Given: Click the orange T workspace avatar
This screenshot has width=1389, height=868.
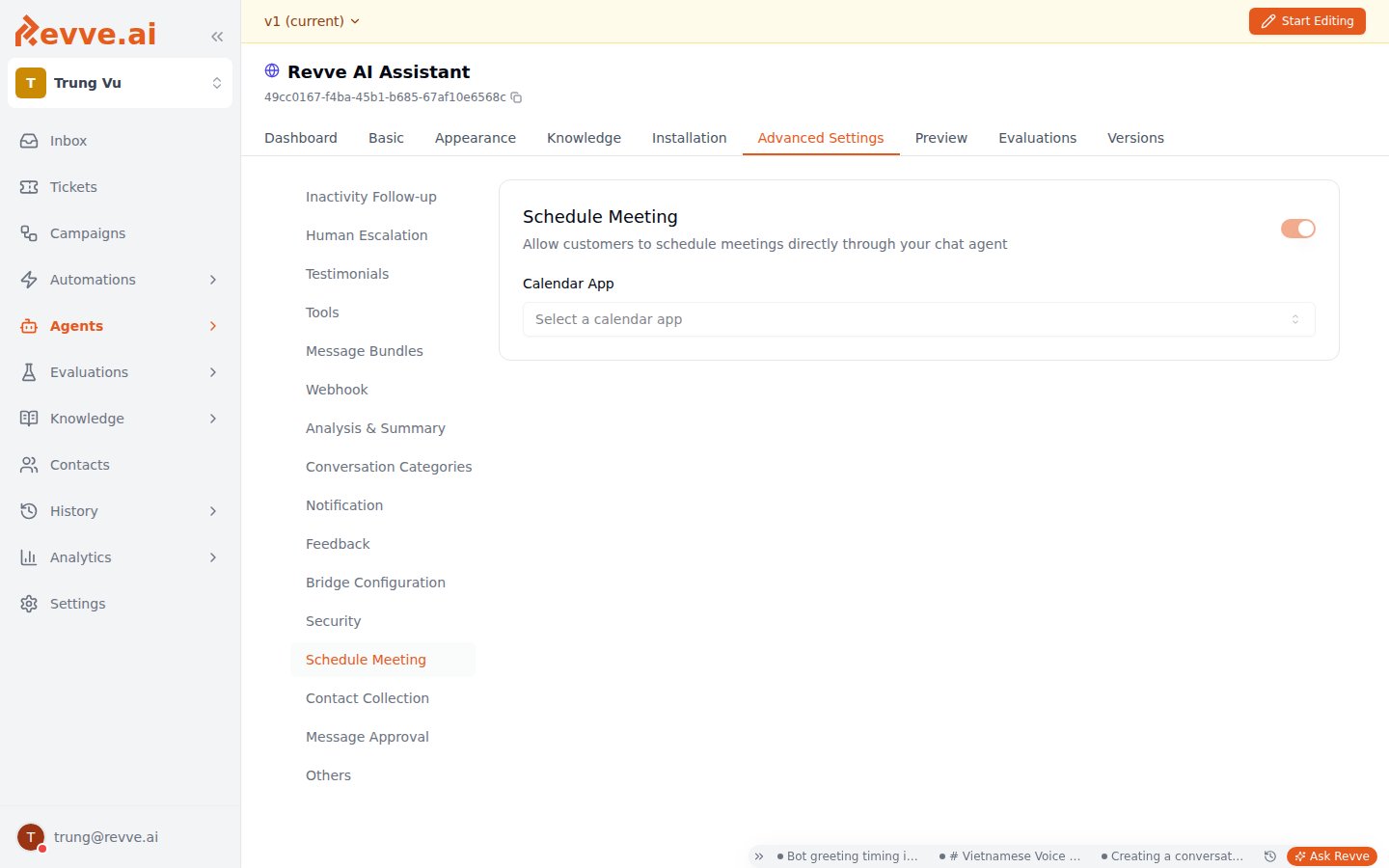Looking at the screenshot, I should [31, 83].
